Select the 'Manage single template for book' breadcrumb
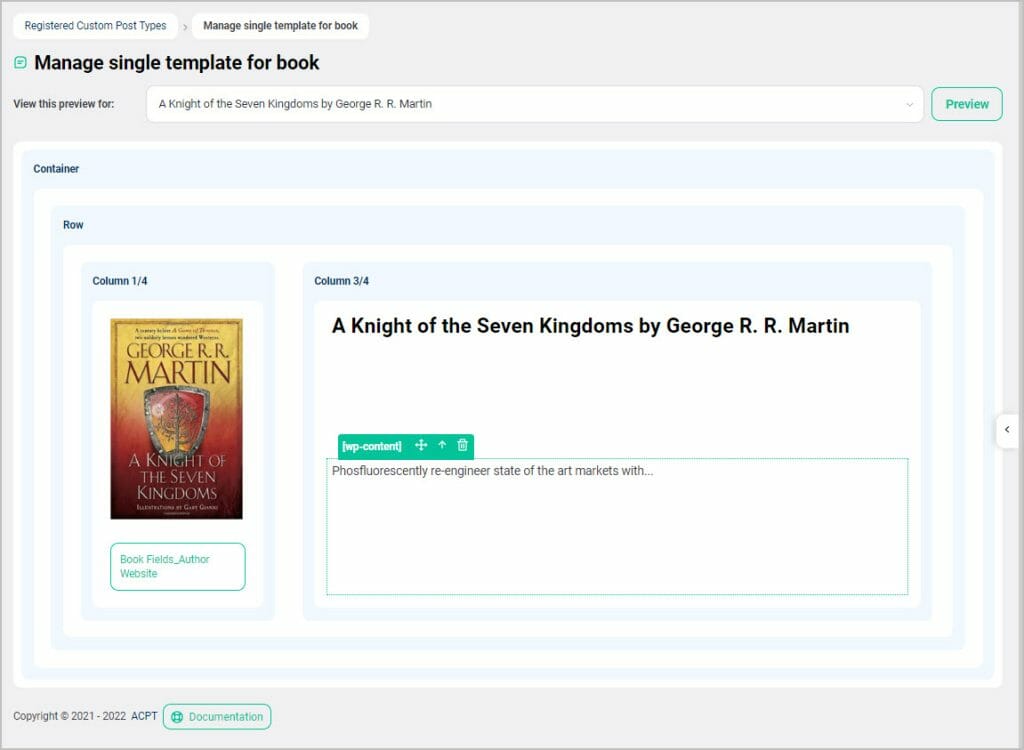This screenshot has width=1024, height=750. [280, 26]
